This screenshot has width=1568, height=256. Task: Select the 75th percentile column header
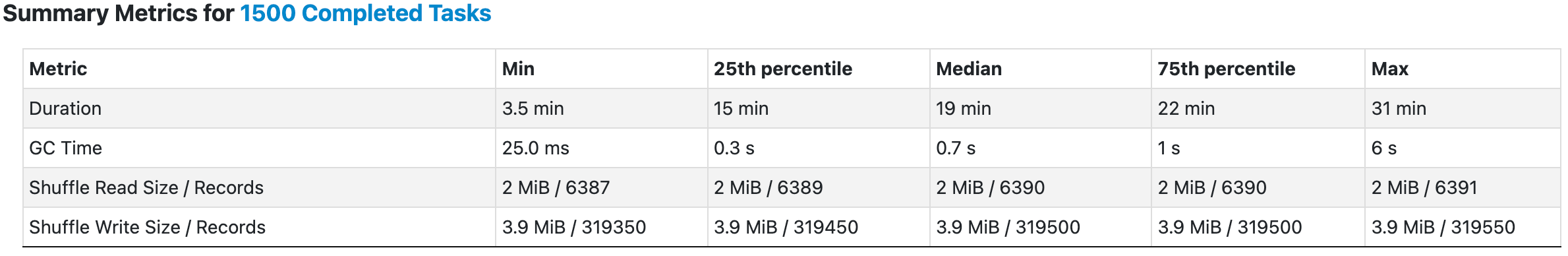click(x=1227, y=69)
